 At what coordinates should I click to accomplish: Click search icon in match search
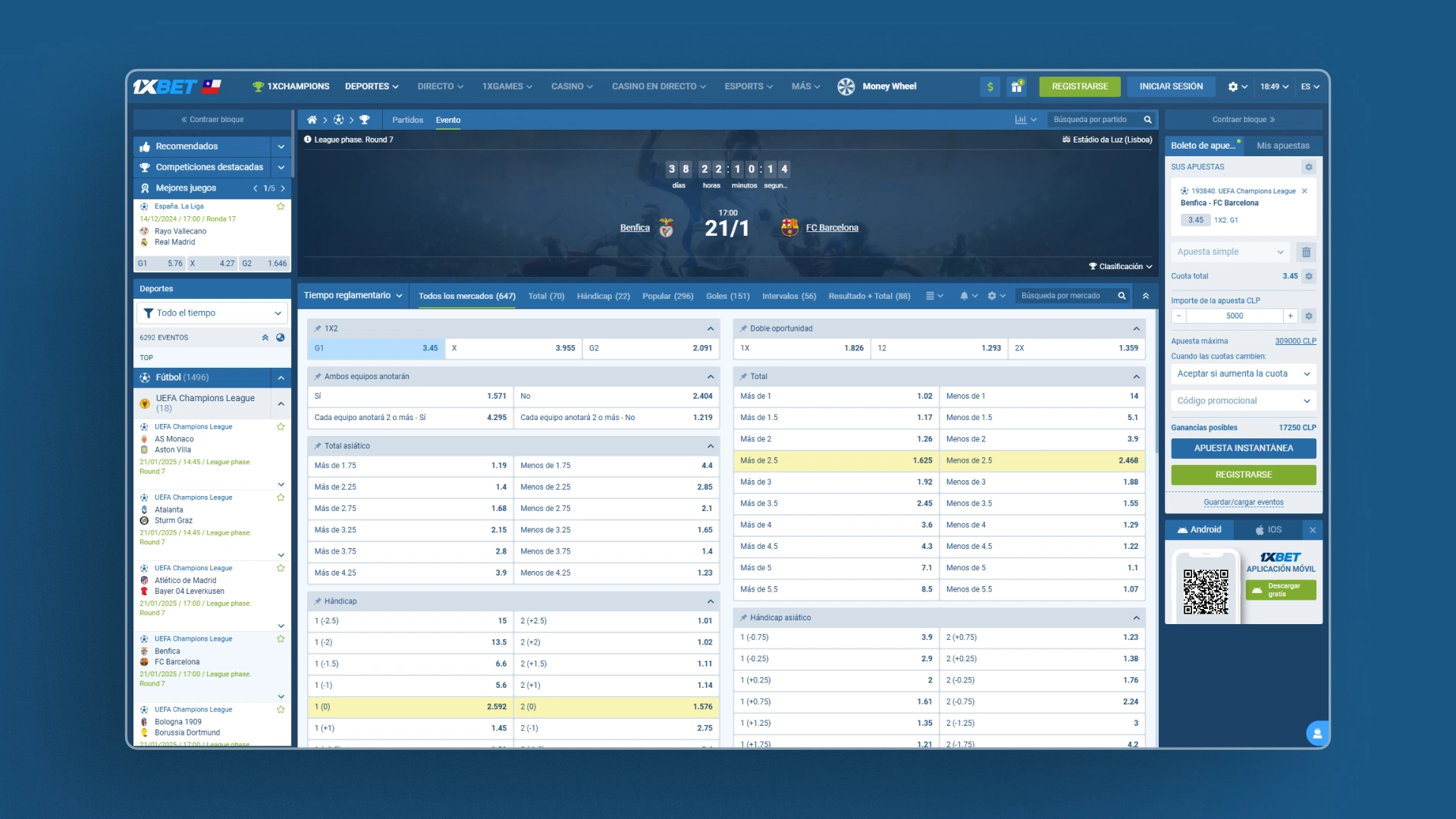[x=1148, y=120]
